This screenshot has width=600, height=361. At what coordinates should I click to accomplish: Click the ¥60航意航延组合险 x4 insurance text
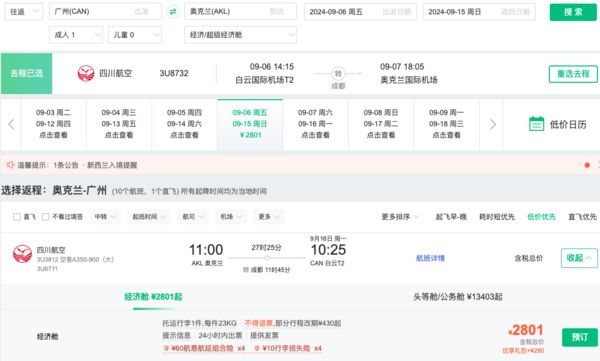point(208,348)
